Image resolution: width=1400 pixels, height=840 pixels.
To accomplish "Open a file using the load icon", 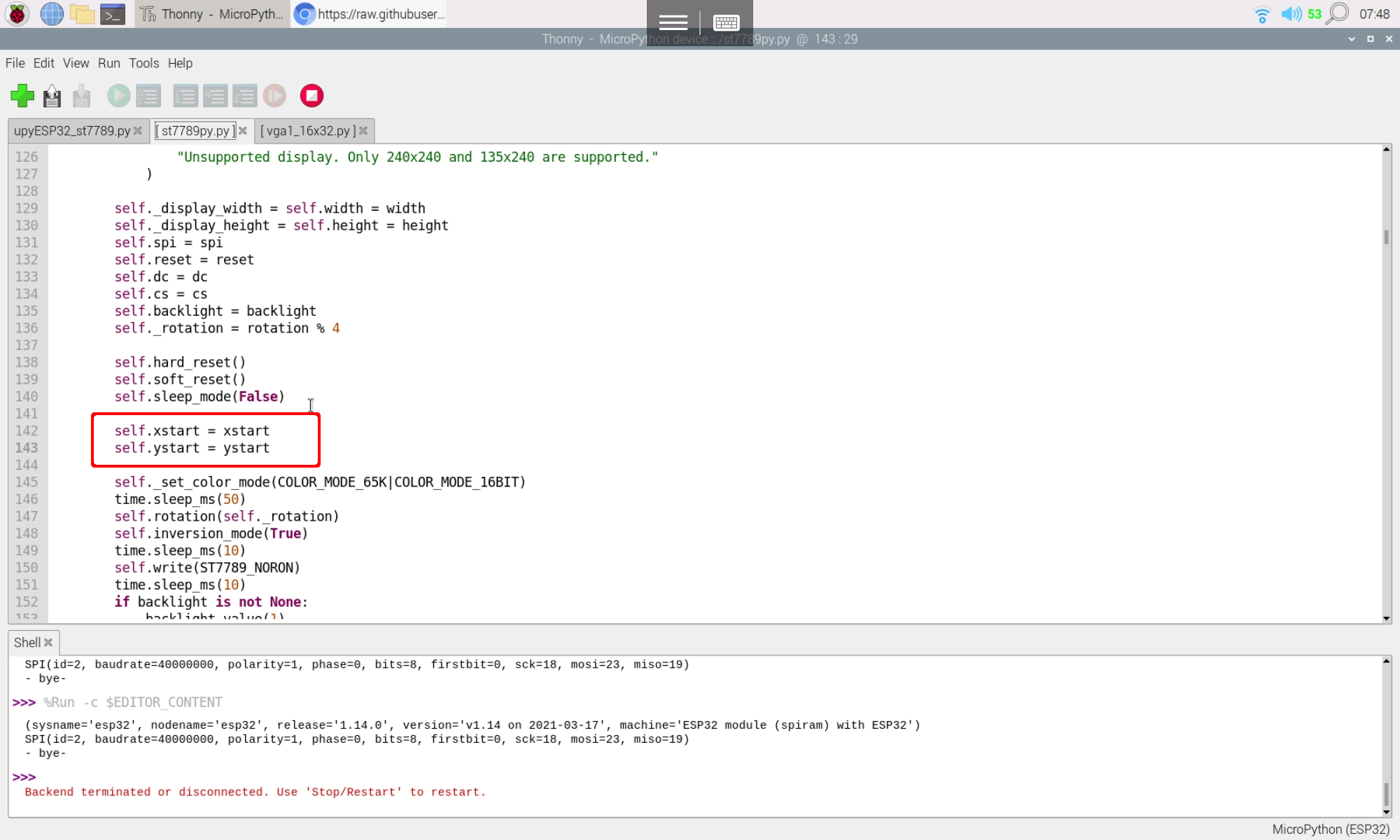I will [x=52, y=95].
